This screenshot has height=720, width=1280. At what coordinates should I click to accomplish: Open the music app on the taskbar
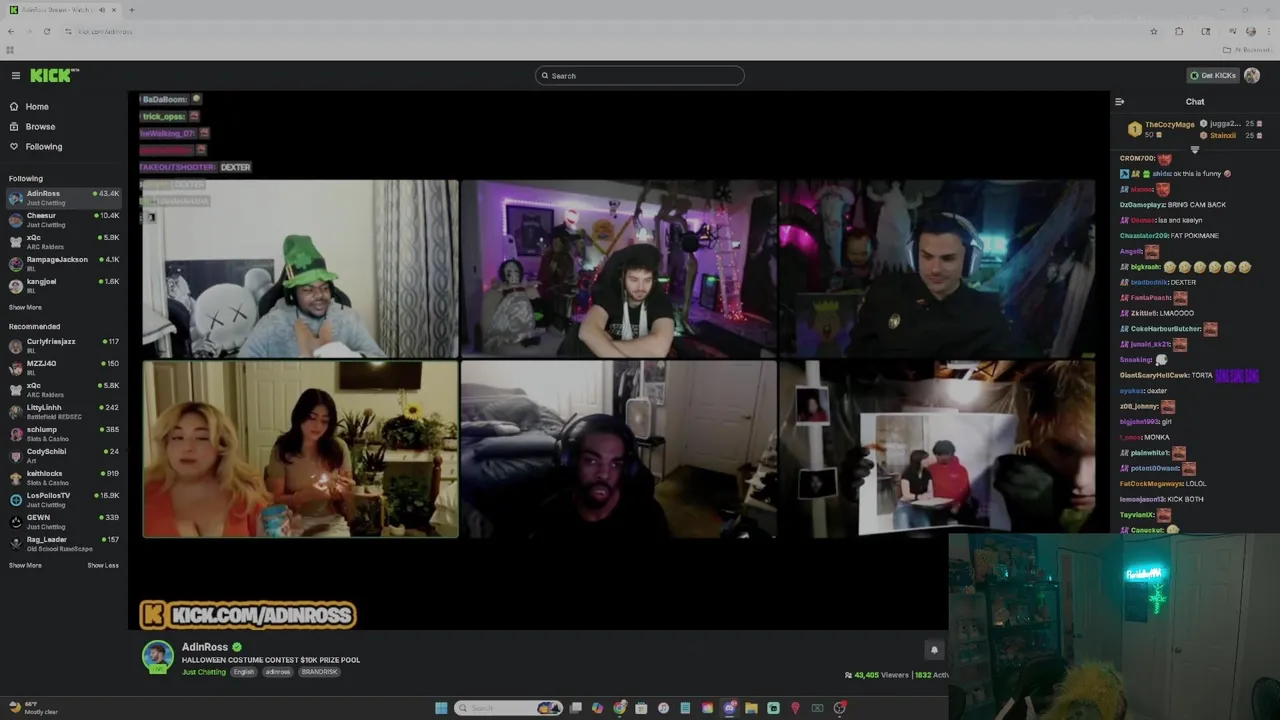click(663, 708)
